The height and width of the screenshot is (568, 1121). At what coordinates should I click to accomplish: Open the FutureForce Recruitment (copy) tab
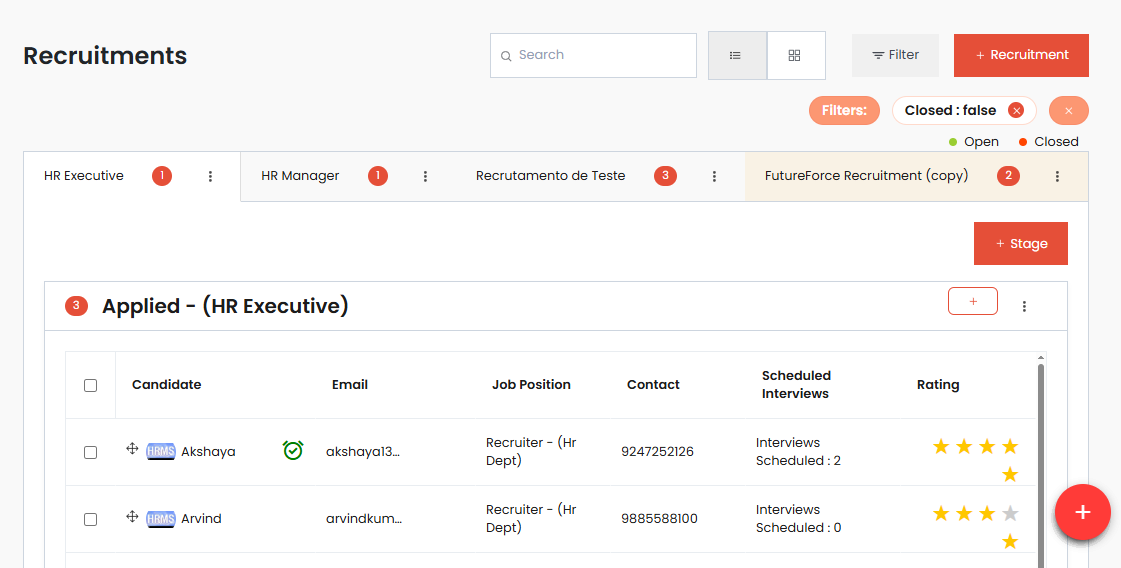point(866,176)
